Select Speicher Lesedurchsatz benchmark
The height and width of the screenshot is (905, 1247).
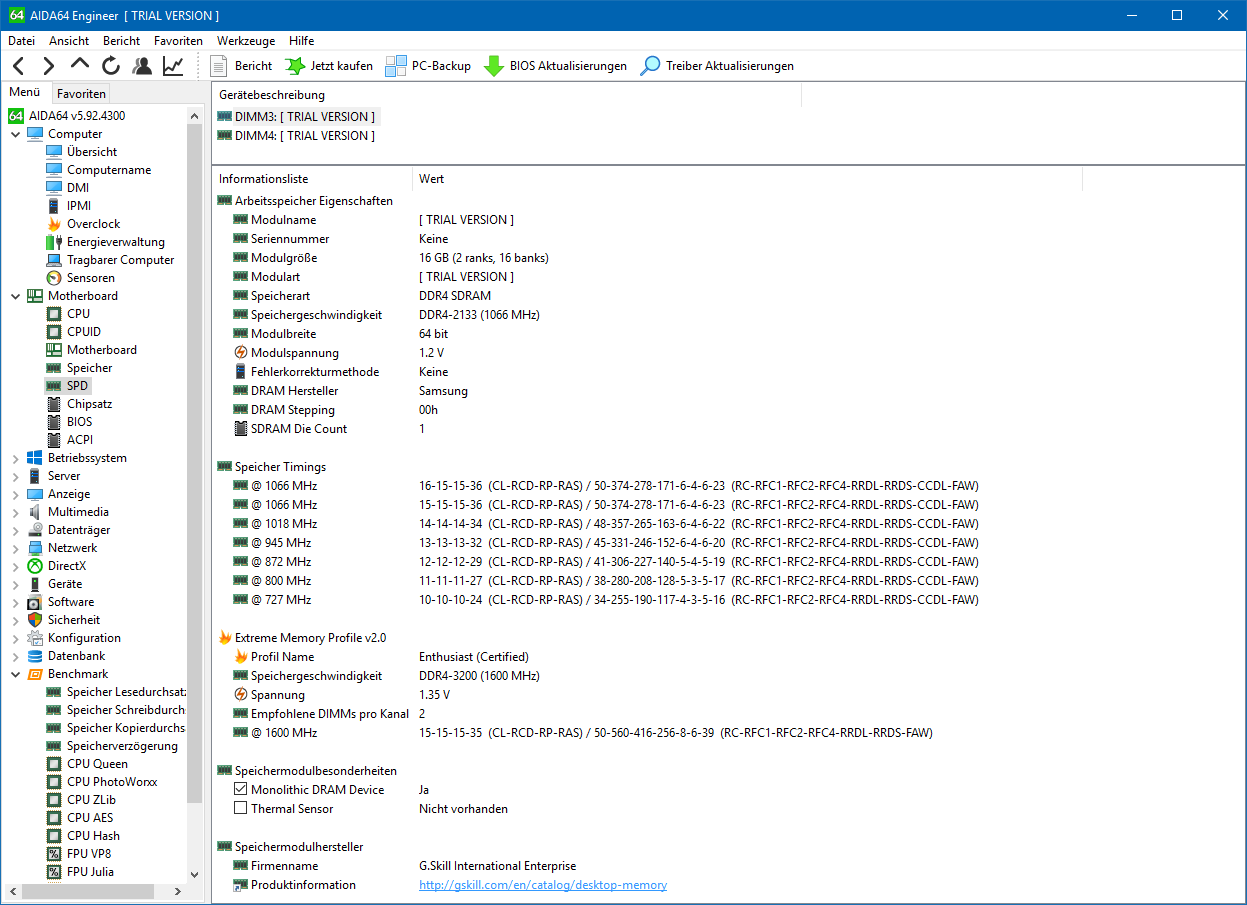pos(126,692)
